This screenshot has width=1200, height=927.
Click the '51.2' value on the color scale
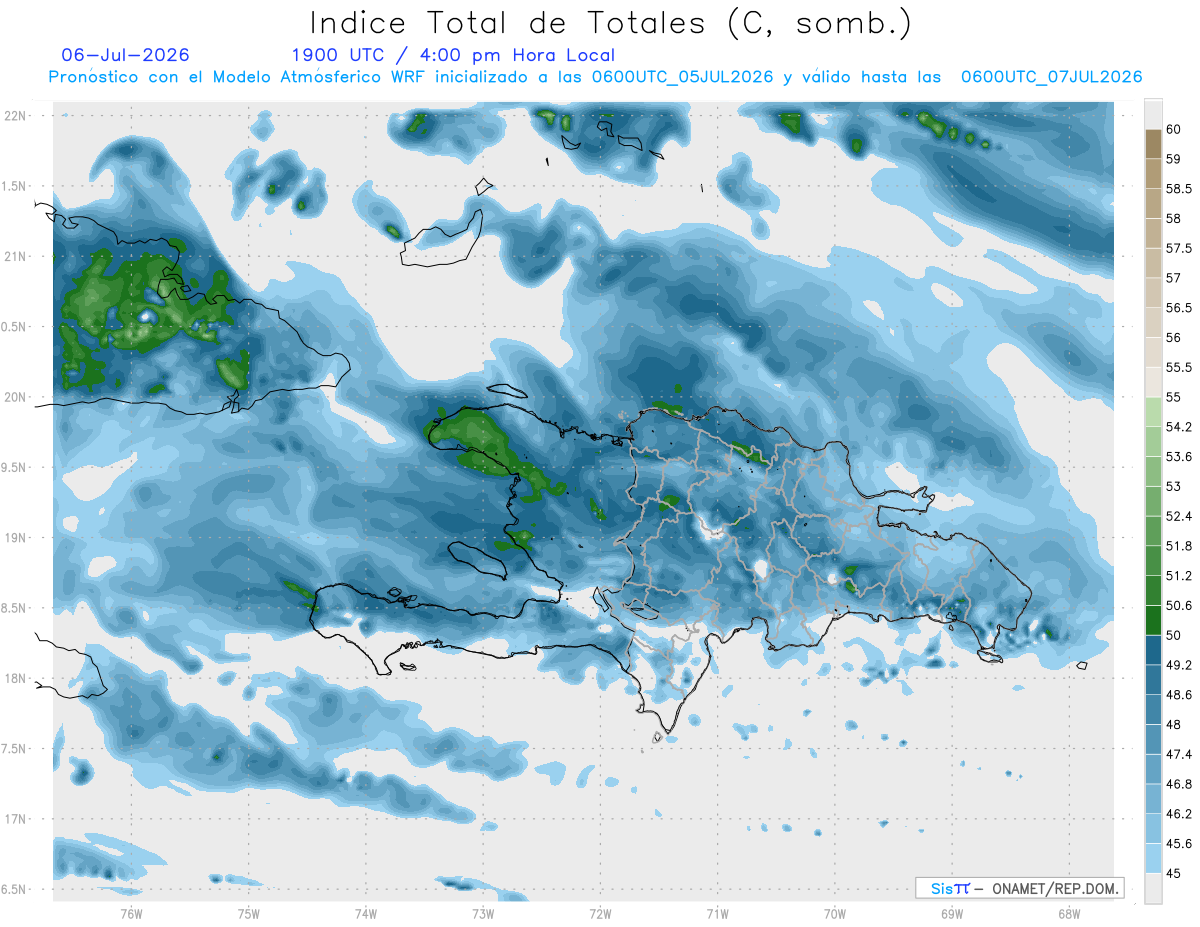pos(1179,576)
